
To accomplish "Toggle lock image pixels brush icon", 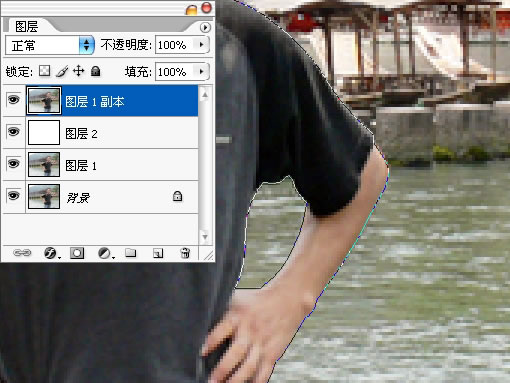I will 62,71.
